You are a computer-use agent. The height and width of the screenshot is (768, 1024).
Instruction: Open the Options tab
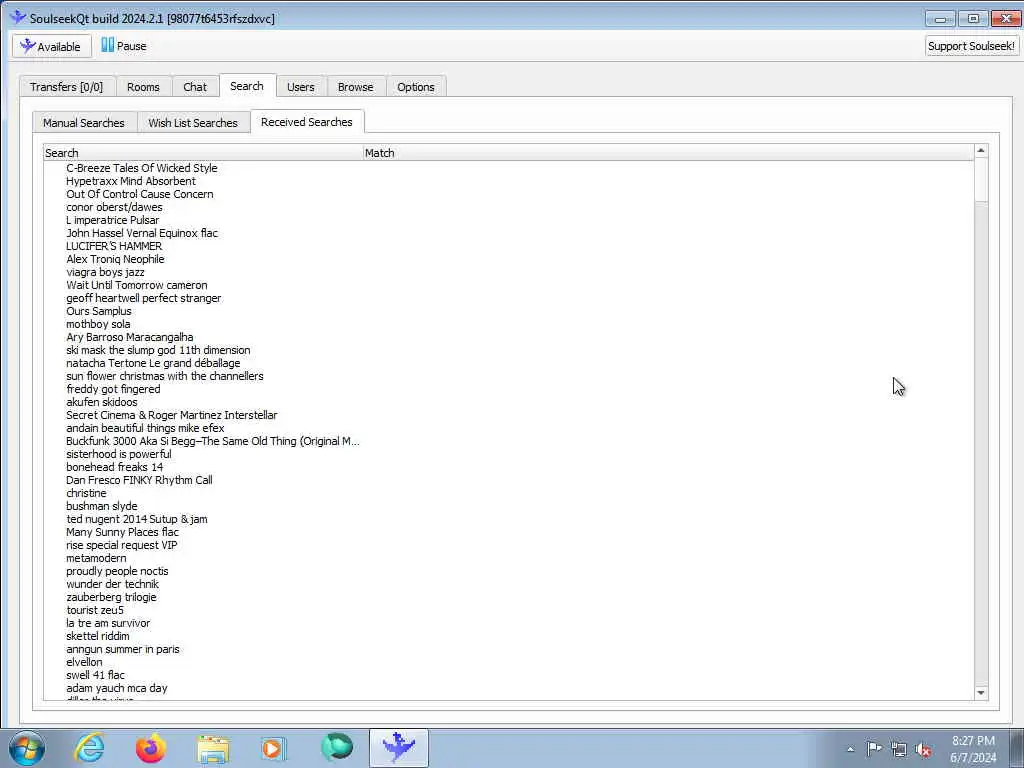[x=415, y=87]
